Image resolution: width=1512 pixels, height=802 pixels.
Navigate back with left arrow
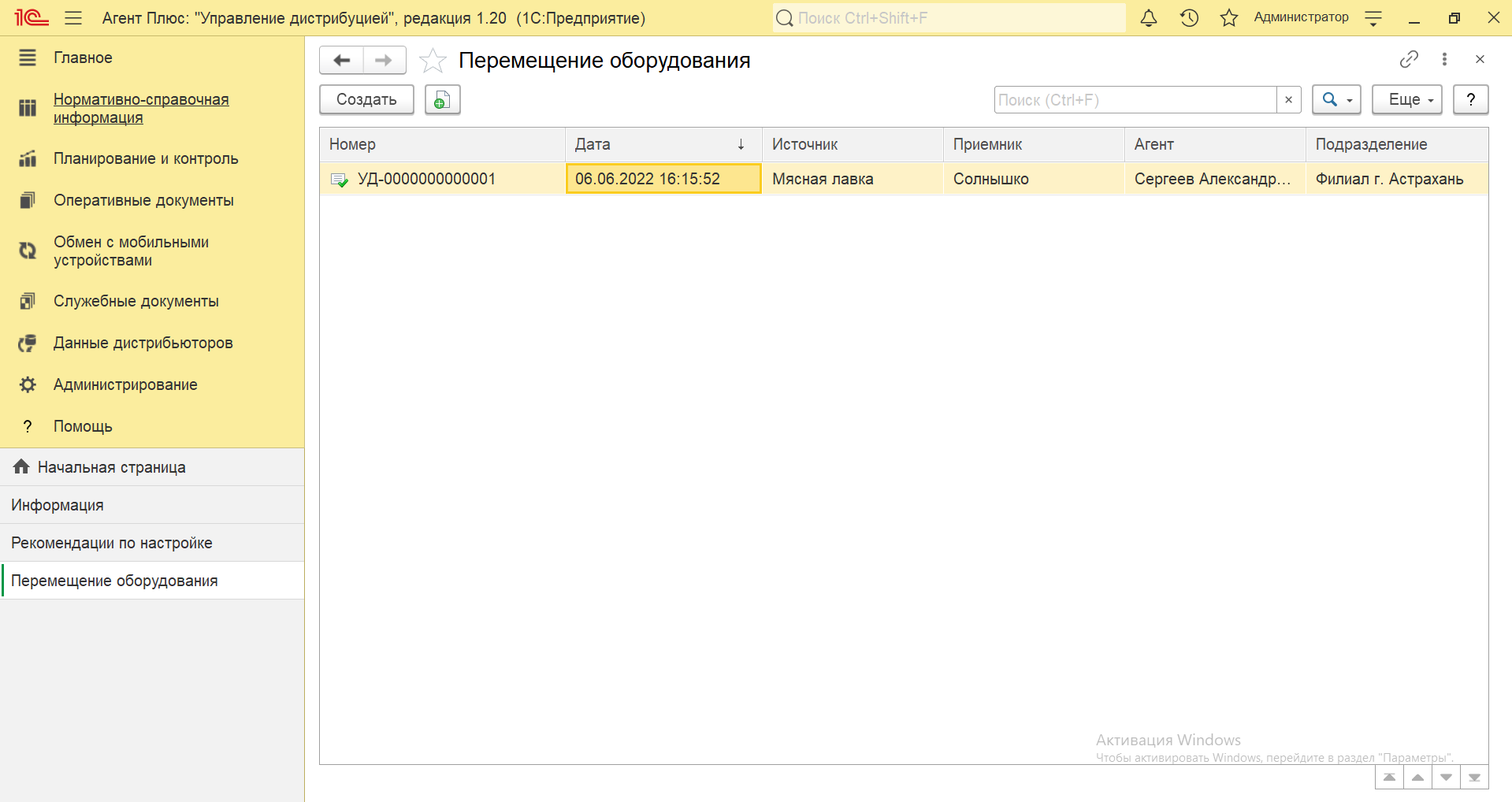(341, 61)
